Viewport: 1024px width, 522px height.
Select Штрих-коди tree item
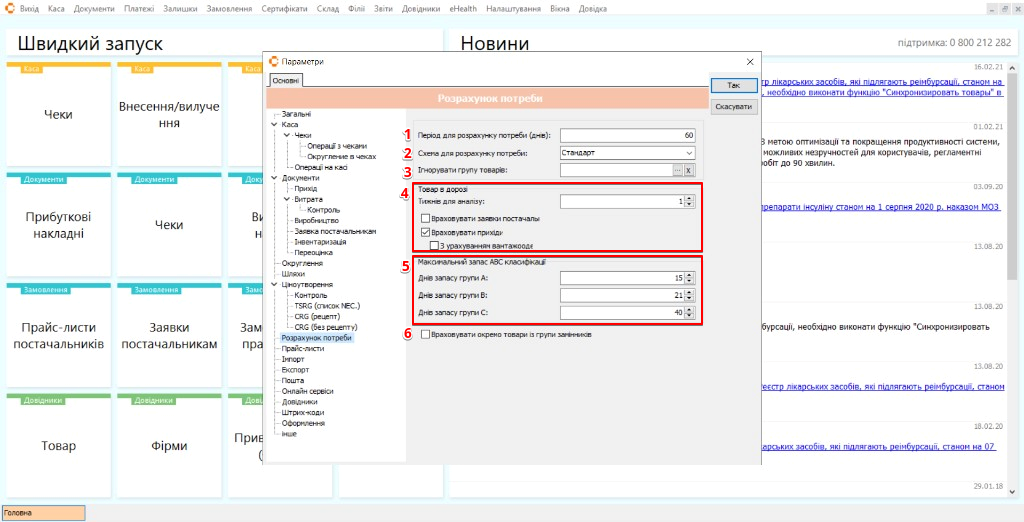302,412
